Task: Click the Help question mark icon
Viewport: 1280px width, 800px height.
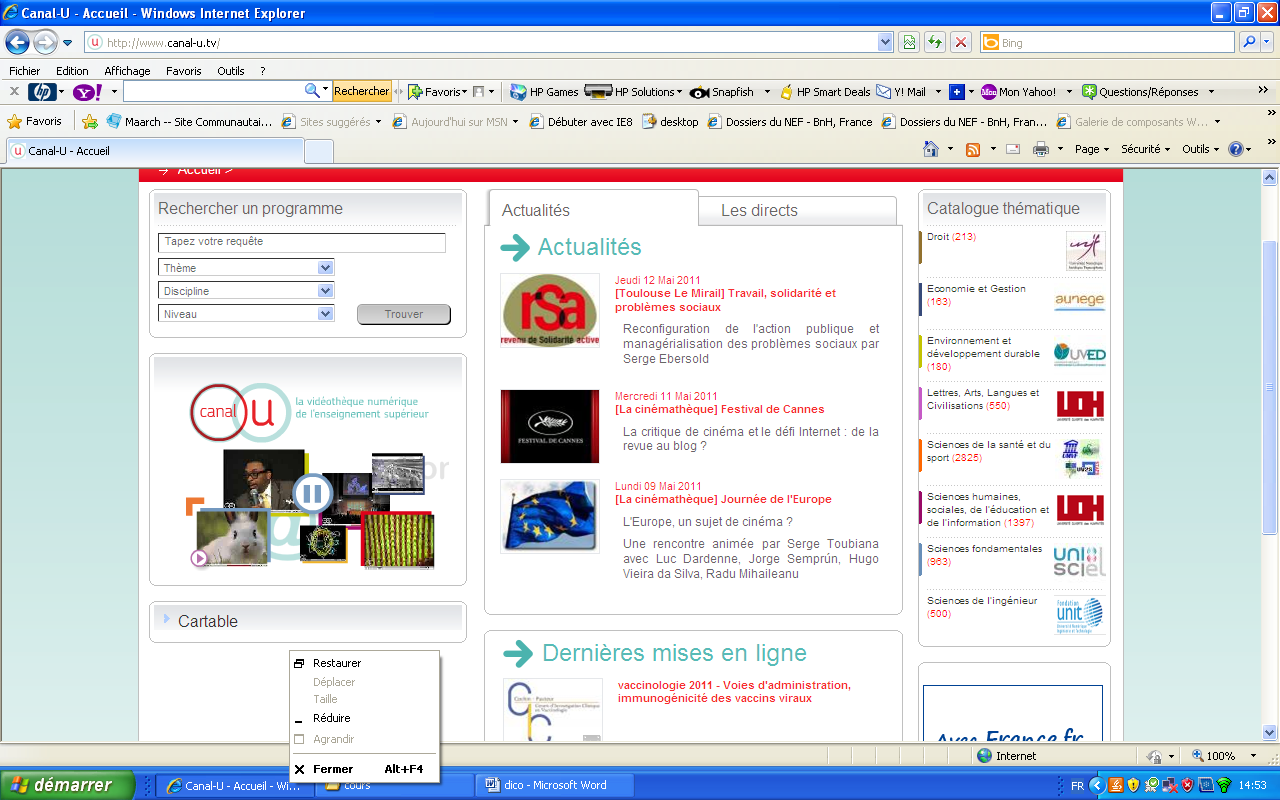Action: (1236, 149)
